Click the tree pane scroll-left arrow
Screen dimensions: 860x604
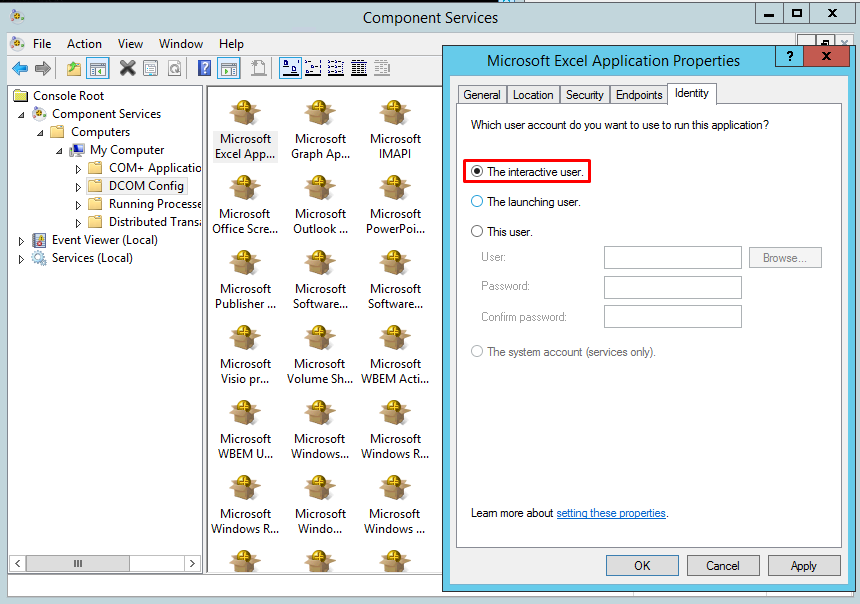click(18, 563)
